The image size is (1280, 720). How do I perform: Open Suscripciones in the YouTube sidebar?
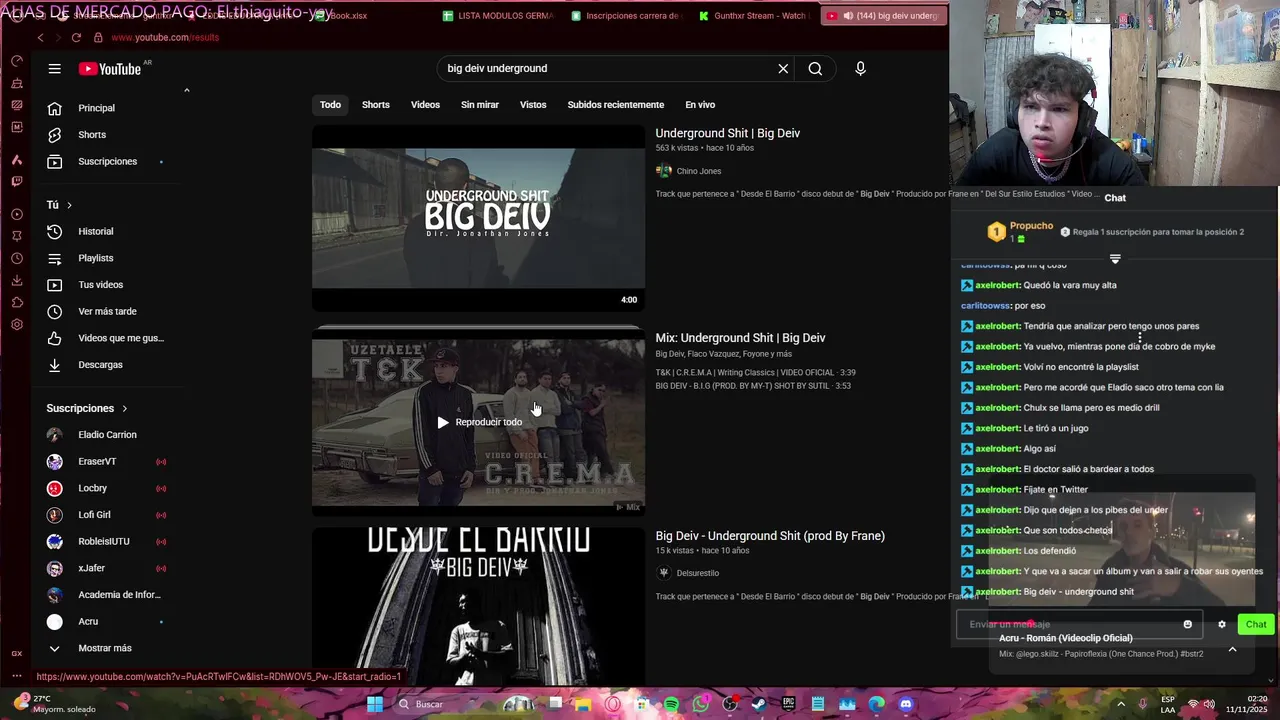pos(108,162)
